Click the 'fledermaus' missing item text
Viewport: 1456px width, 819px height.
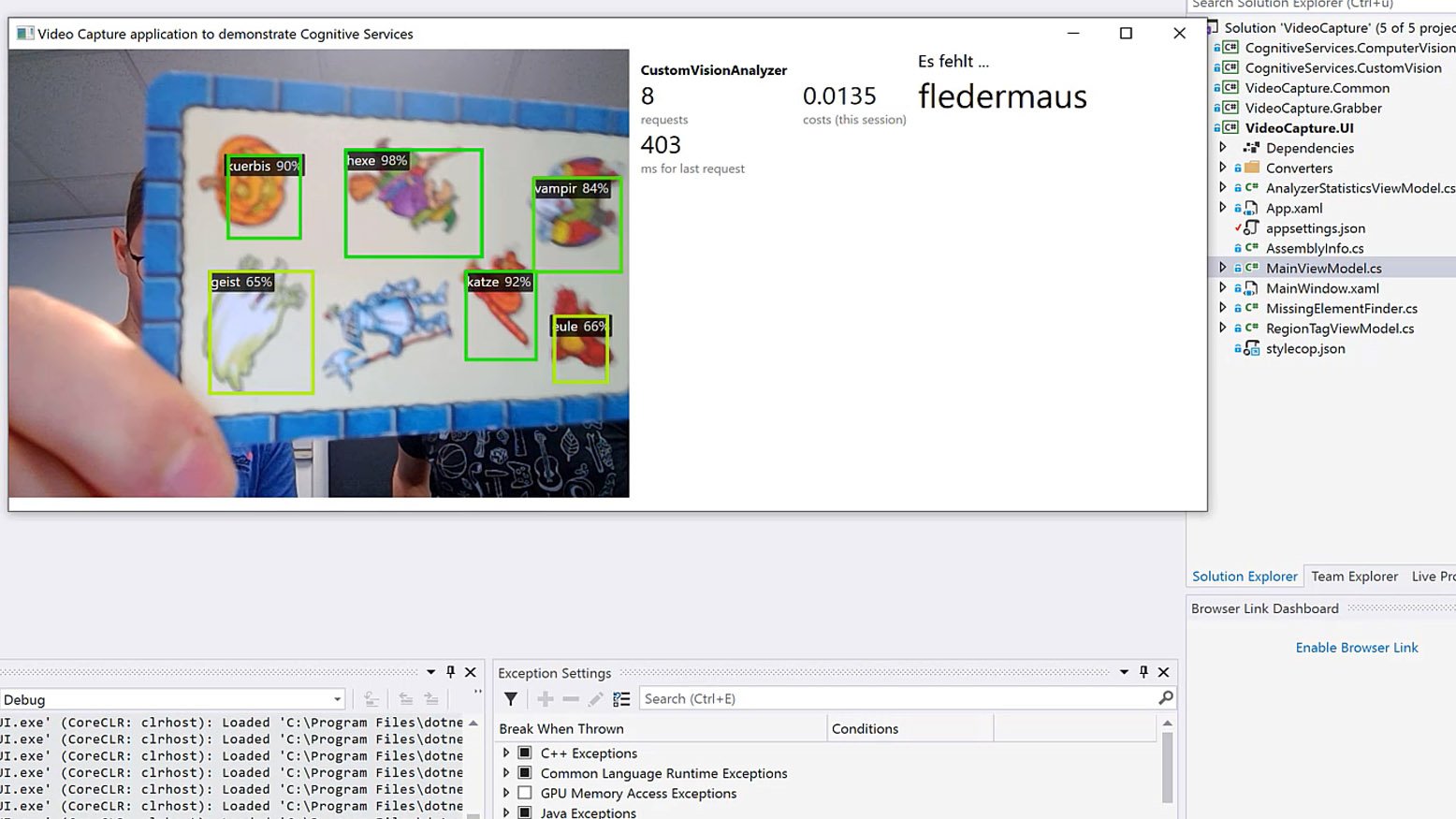click(1002, 96)
